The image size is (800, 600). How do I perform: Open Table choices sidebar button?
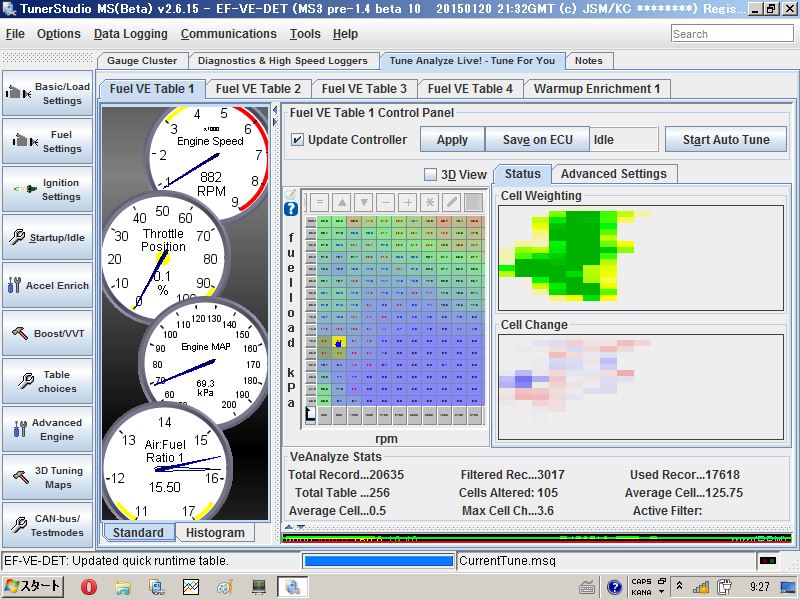[x=47, y=381]
